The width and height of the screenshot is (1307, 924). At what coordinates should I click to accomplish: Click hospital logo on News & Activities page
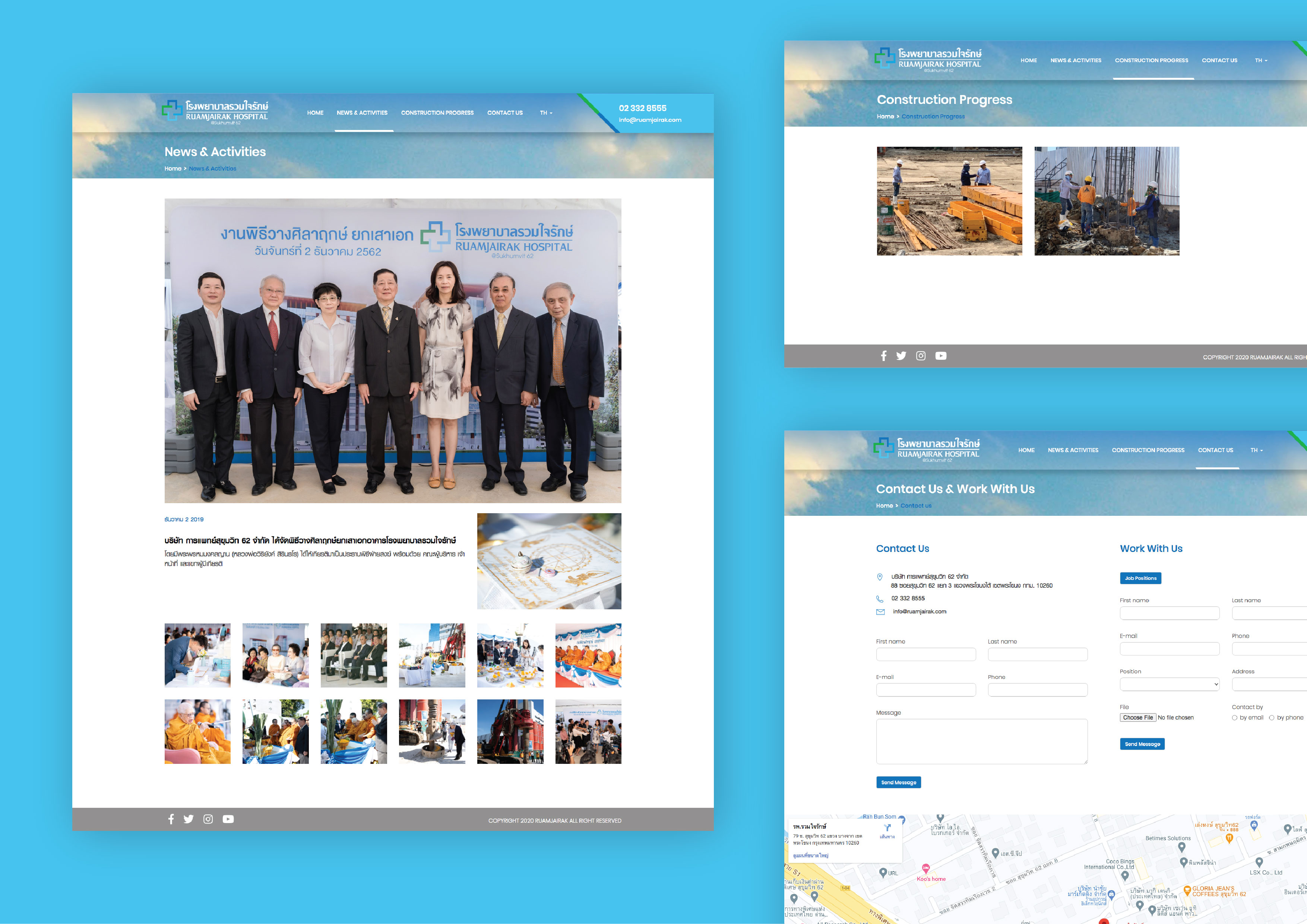215,112
